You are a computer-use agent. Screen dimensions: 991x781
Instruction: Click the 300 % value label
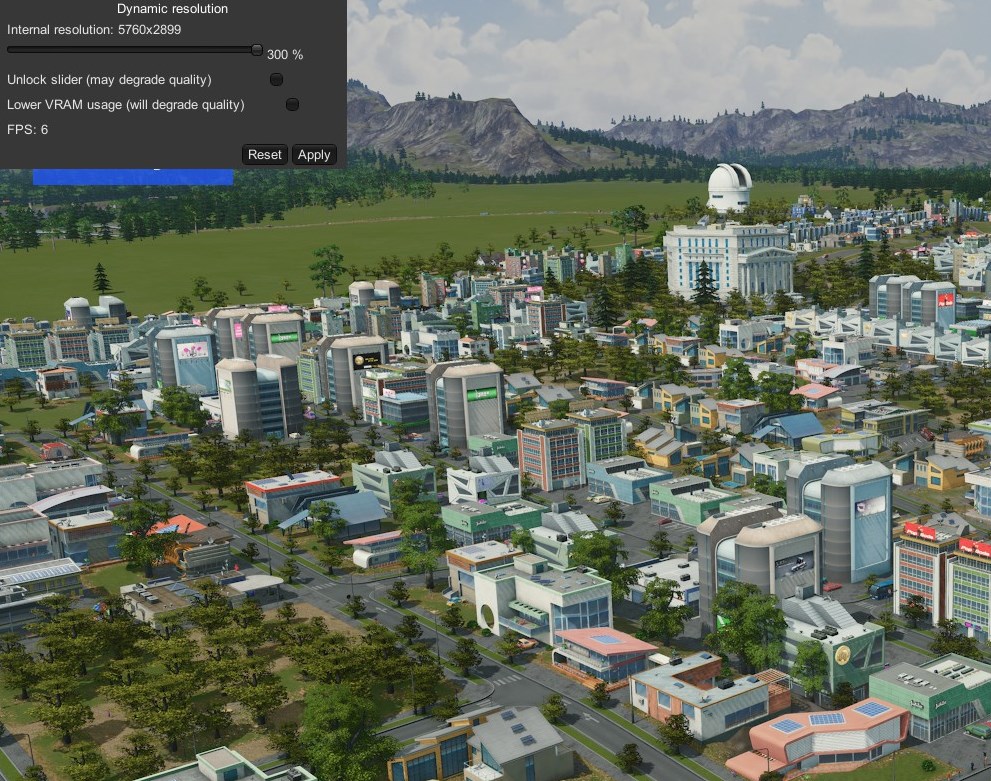(x=285, y=55)
